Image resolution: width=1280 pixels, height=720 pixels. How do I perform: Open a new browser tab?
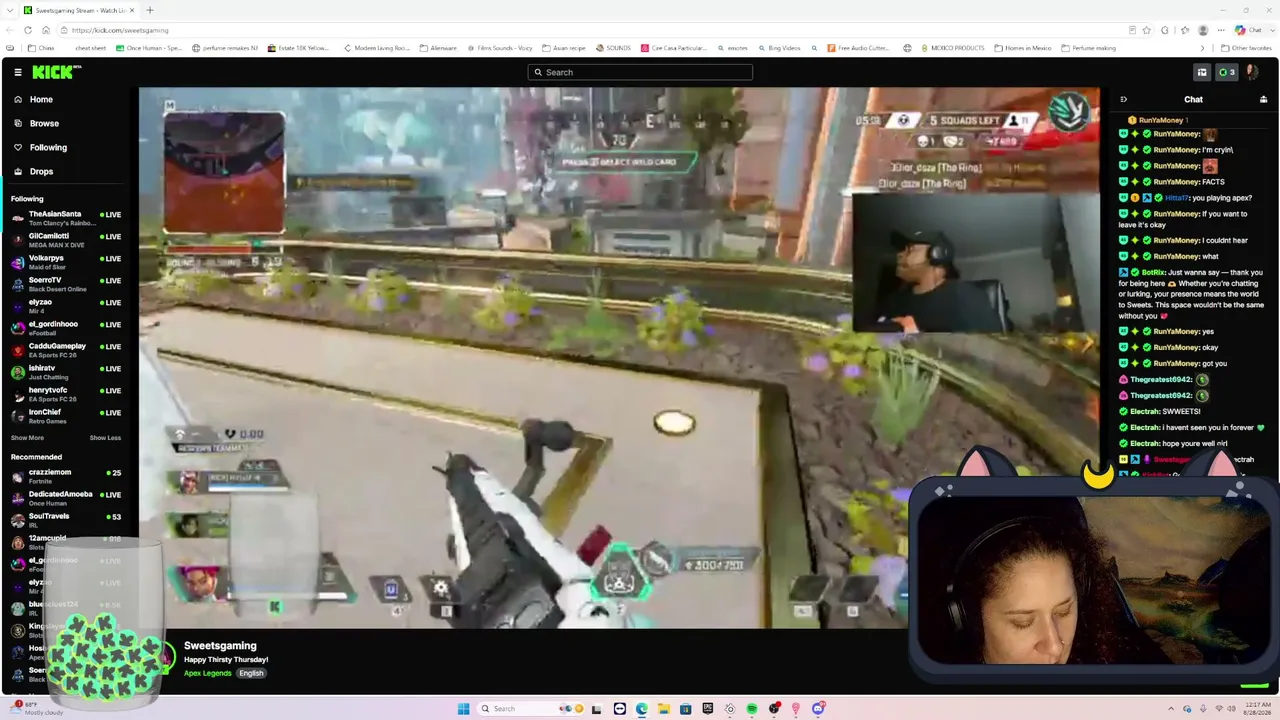coord(150,10)
